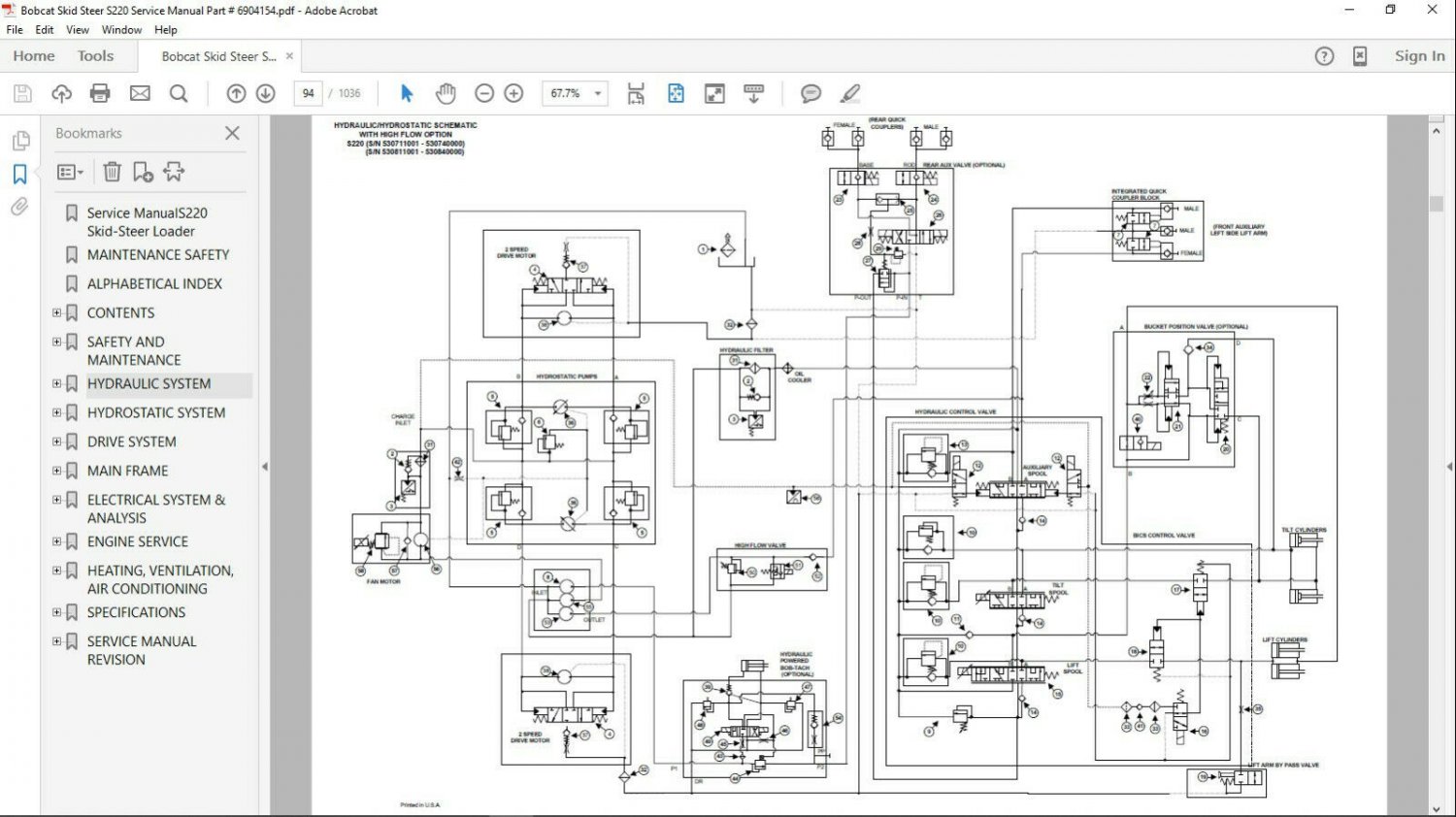Viewport: 1456px width, 817px height.
Task: Open the SERVICE MANUAL REVISION bookmark
Action: coord(142,650)
